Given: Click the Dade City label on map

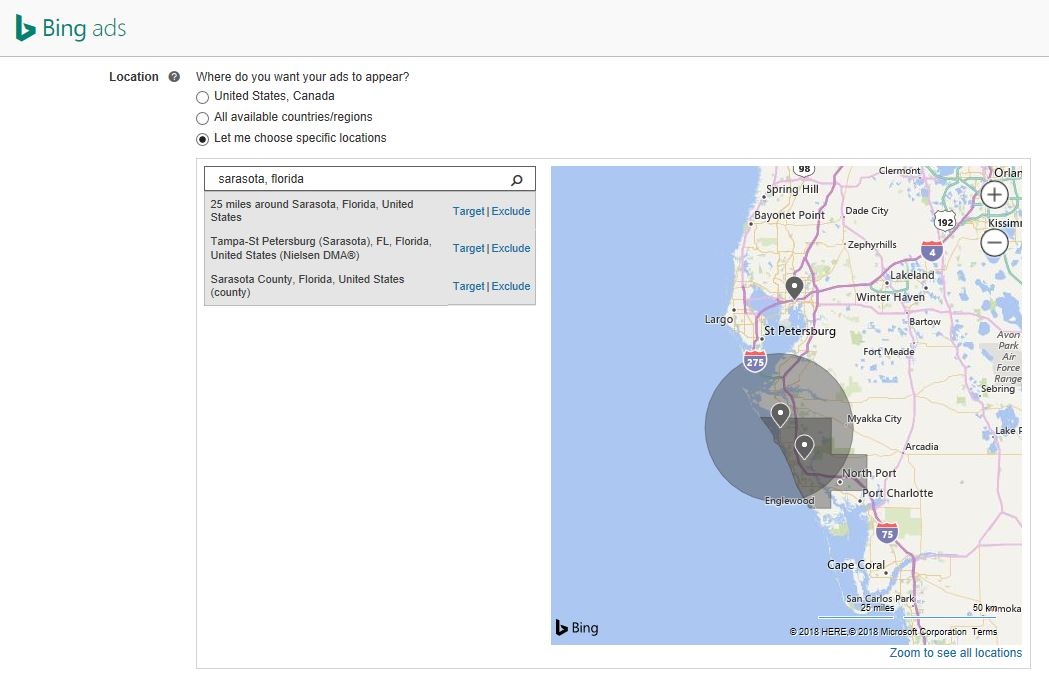Looking at the screenshot, I should [867, 211].
